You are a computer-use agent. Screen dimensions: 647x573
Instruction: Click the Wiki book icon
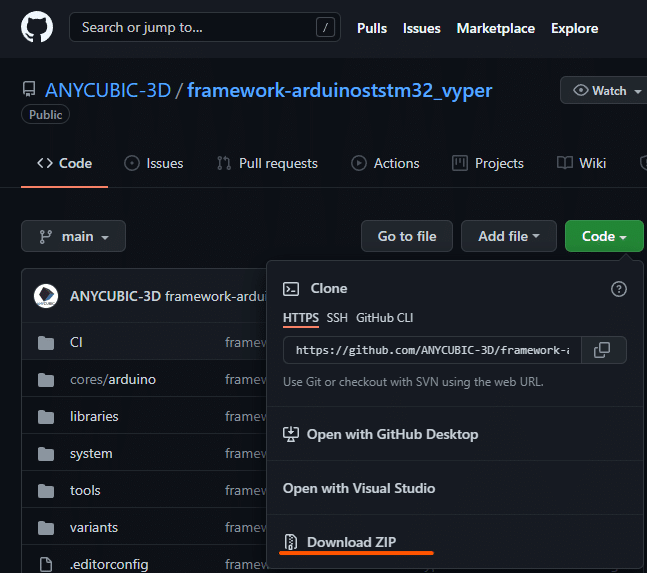tap(564, 163)
